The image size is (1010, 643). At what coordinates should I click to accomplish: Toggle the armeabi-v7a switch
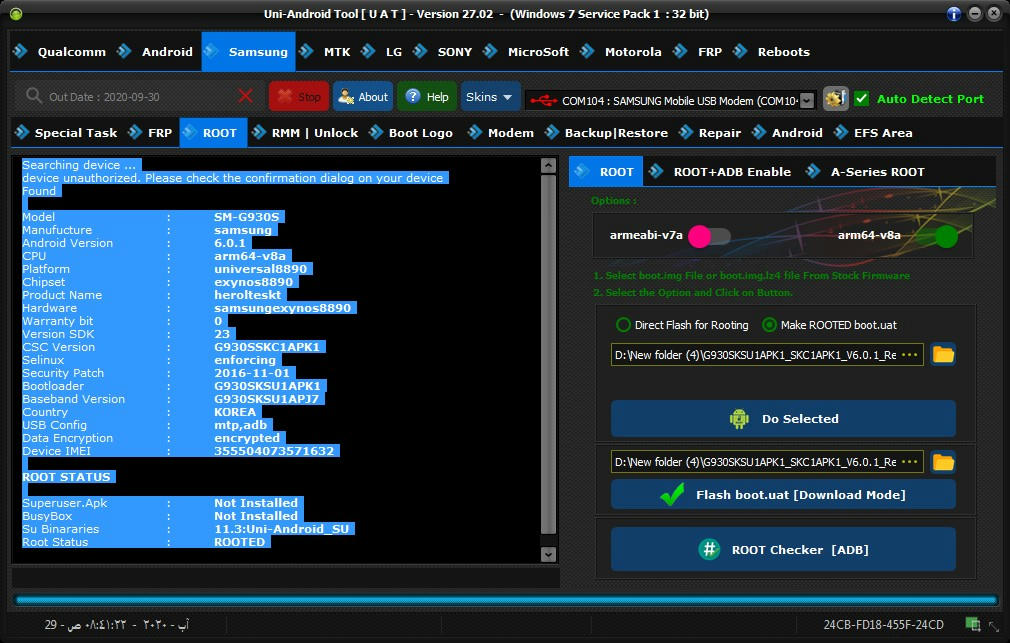709,236
